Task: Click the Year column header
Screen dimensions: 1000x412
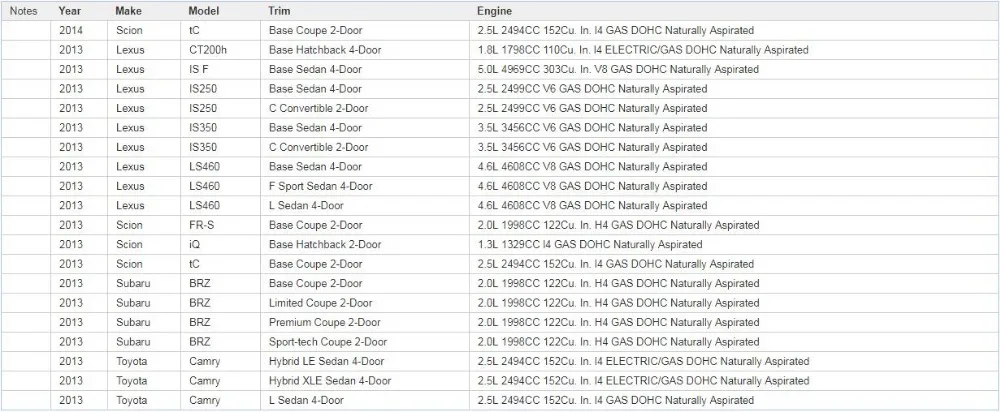Action: point(70,11)
